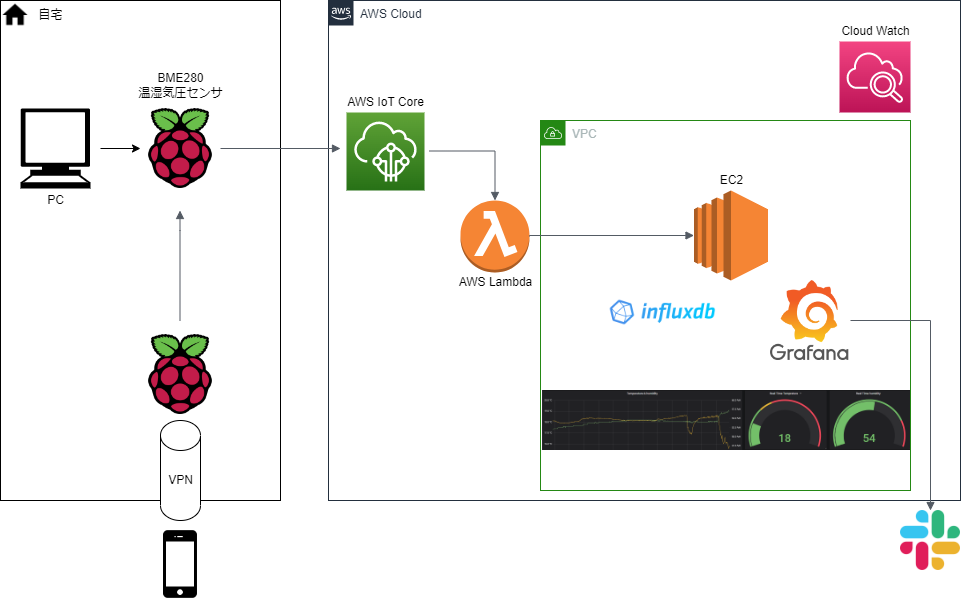
Task: Select the AWS IoT Core label
Action: (386, 102)
